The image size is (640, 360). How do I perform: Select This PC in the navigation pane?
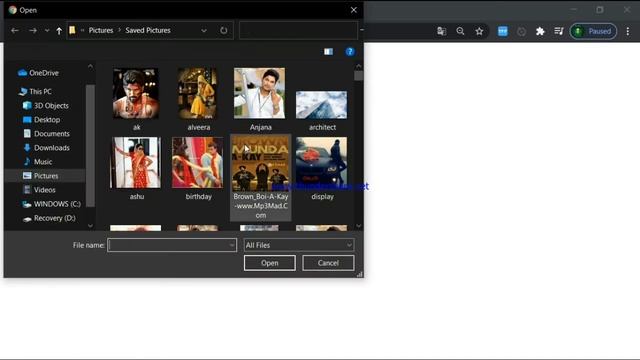coord(35,92)
